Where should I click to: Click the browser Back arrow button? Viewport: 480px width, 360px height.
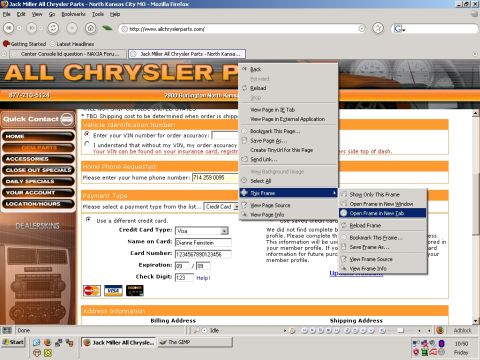pos(9,28)
